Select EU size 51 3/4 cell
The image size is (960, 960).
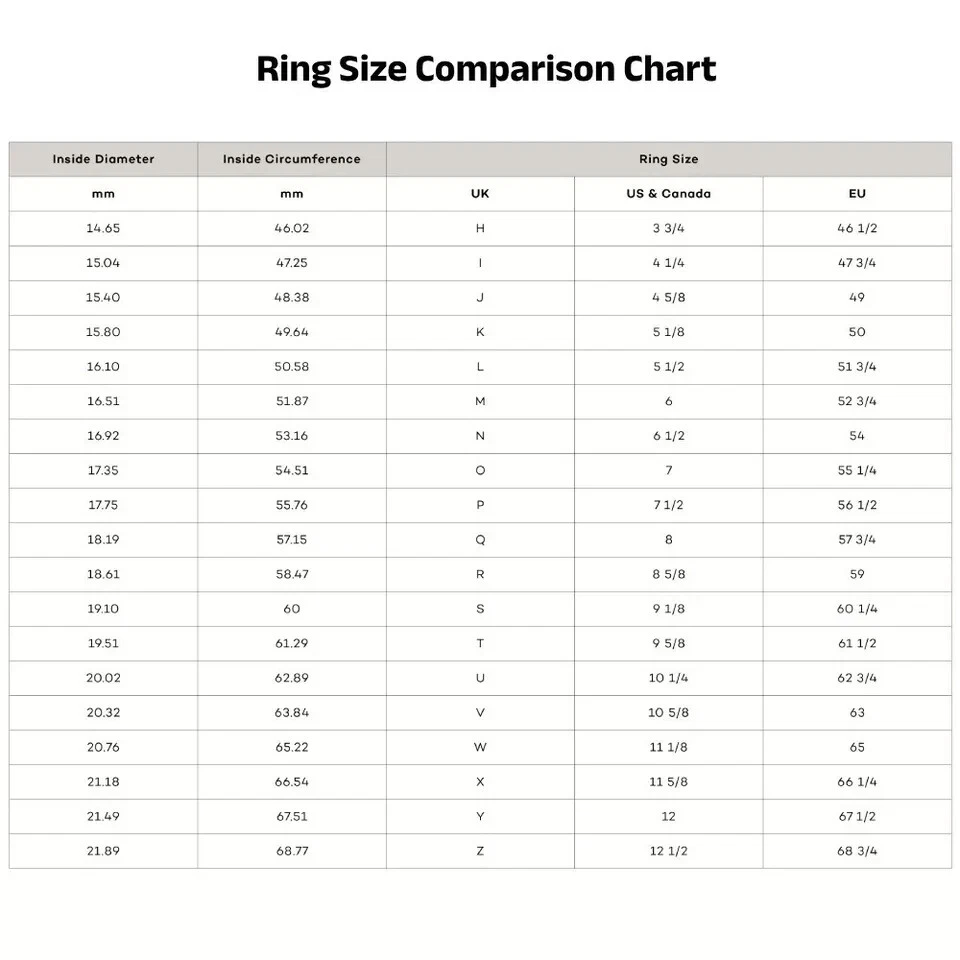click(x=857, y=367)
